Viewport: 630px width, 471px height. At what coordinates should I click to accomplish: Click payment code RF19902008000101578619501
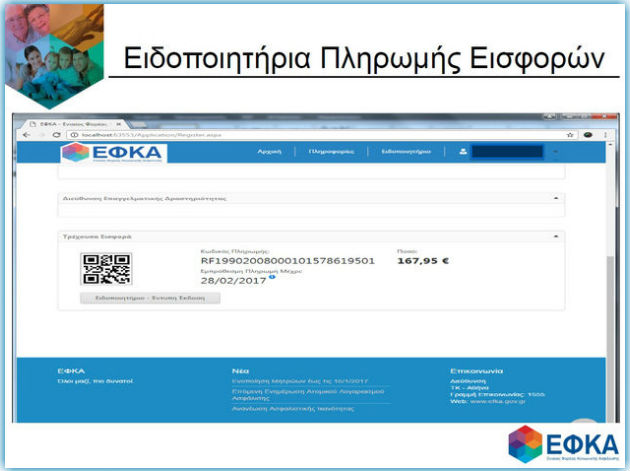point(288,261)
